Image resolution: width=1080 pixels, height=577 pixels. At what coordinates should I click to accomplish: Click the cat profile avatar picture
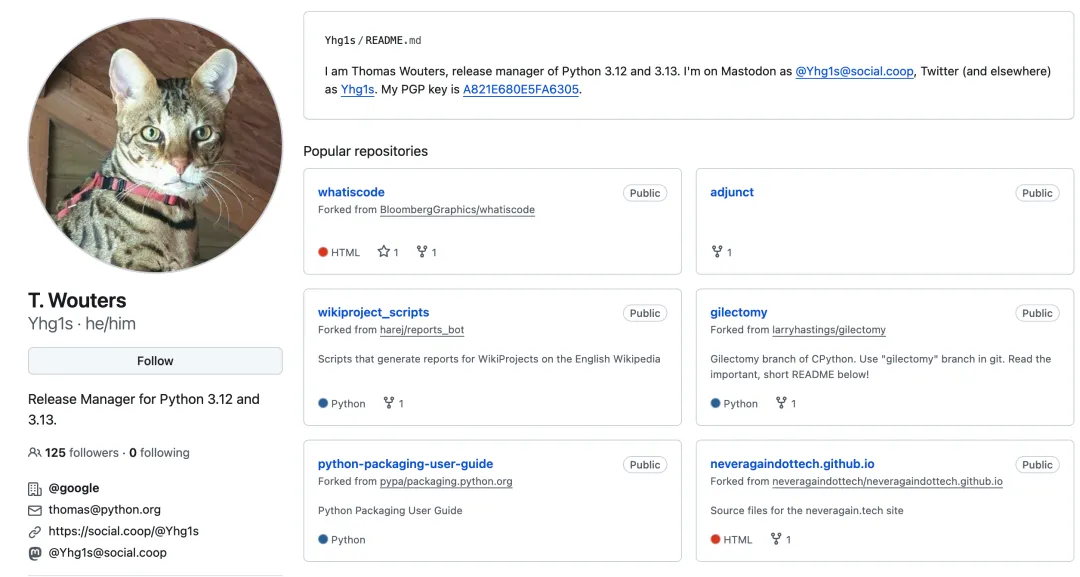[155, 145]
